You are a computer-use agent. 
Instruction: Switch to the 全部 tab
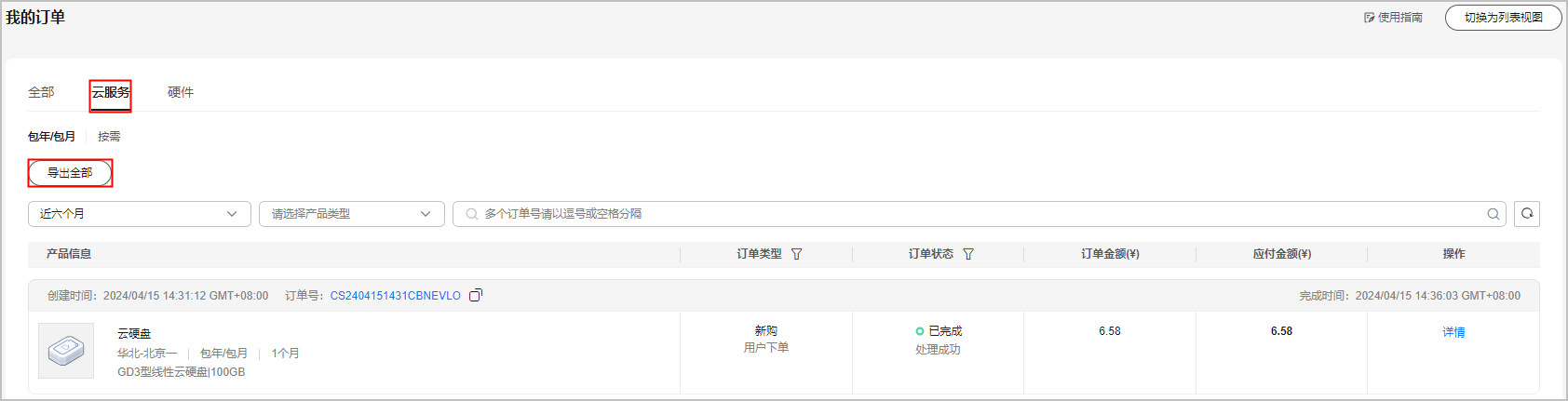coord(41,92)
